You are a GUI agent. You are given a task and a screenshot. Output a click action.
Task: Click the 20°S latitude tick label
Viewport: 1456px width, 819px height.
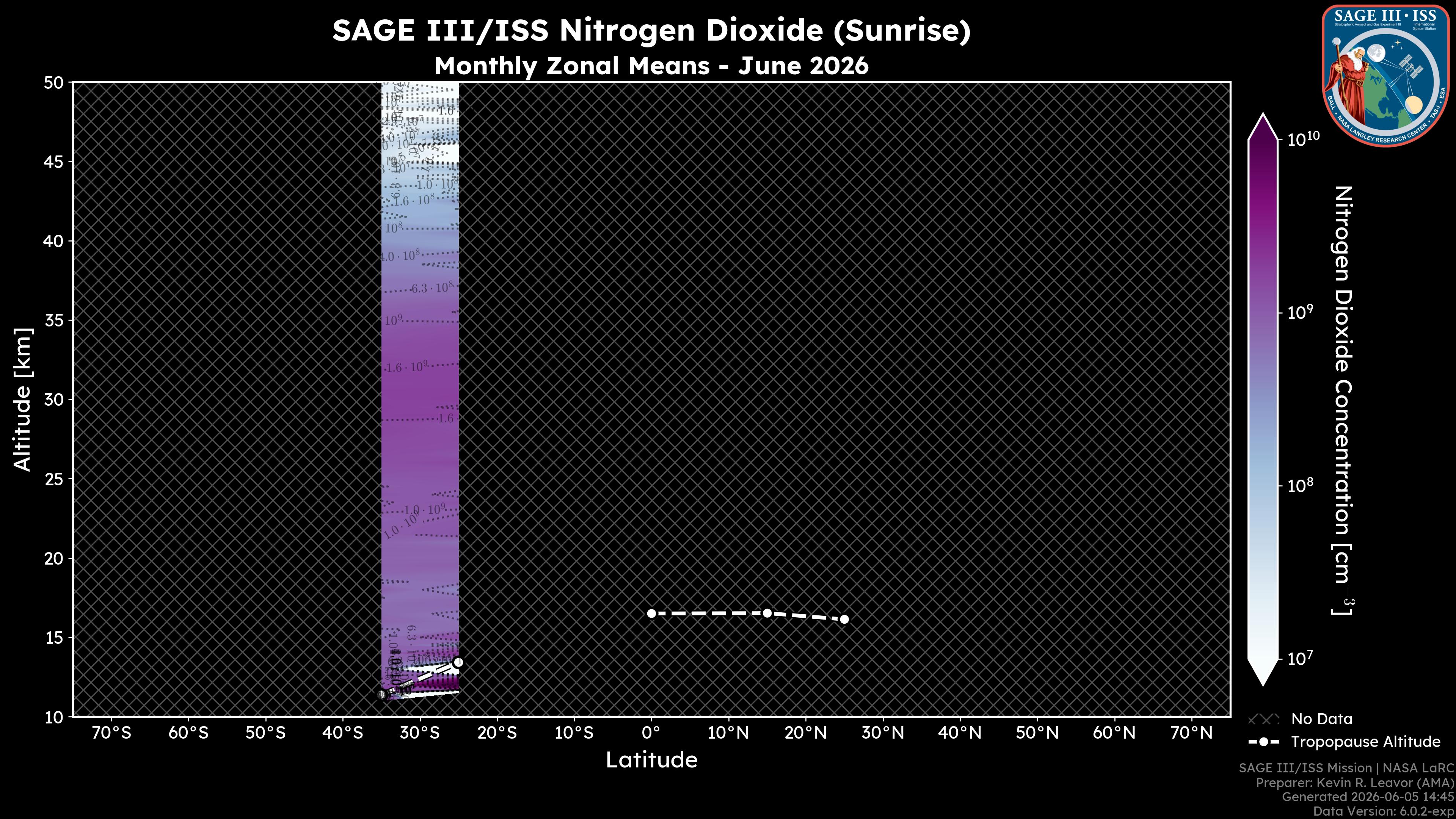coord(497,733)
